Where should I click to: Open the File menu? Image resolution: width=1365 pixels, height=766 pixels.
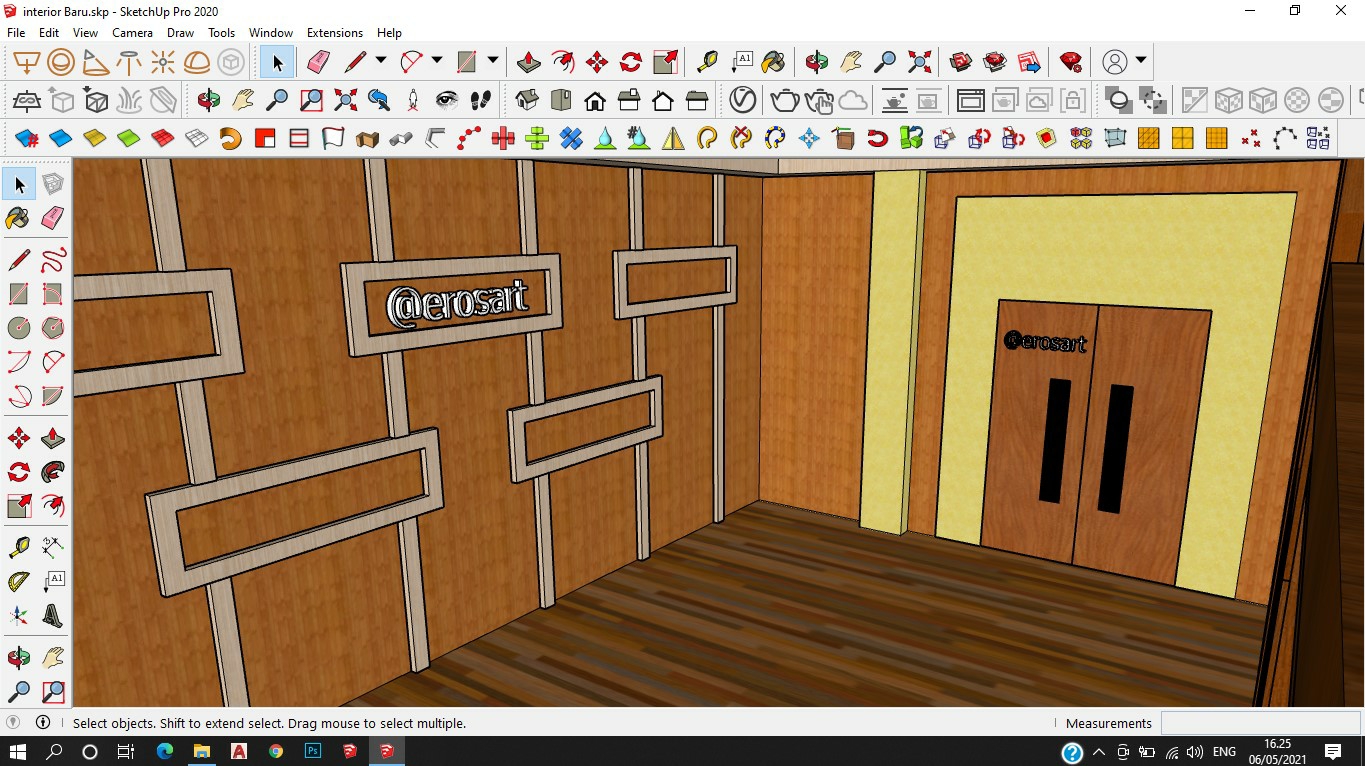pos(16,33)
